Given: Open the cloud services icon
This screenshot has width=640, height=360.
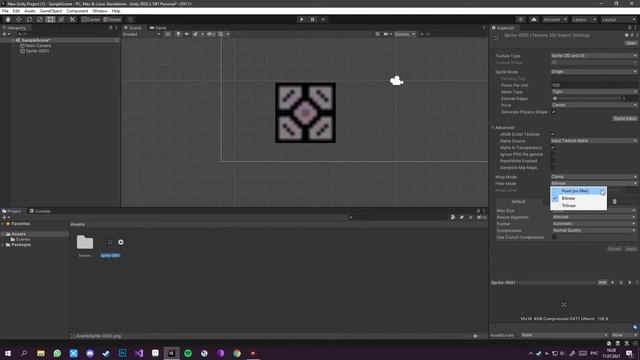Looking at the screenshot, I should pos(533,20).
